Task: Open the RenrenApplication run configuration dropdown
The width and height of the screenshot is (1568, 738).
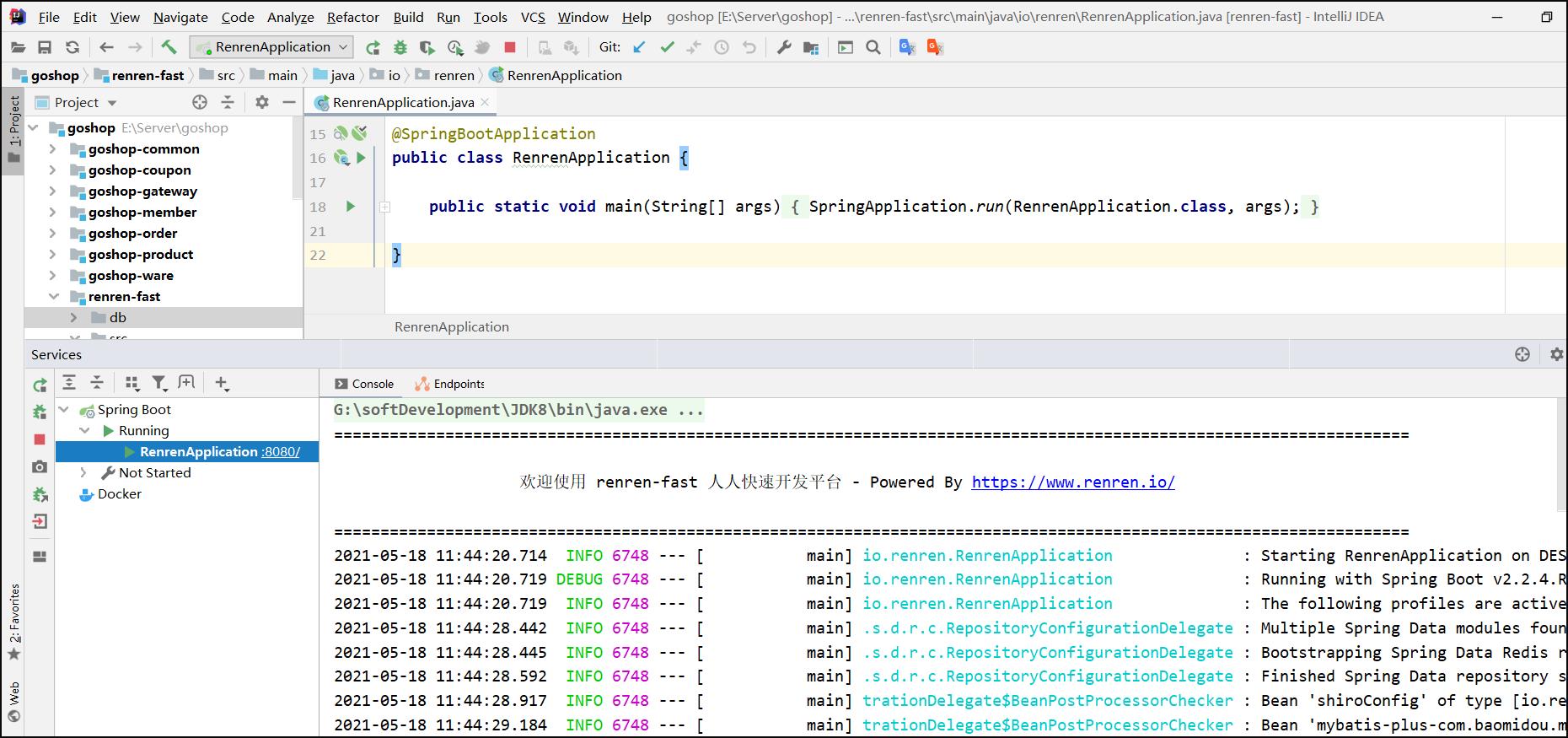Action: pos(271,47)
